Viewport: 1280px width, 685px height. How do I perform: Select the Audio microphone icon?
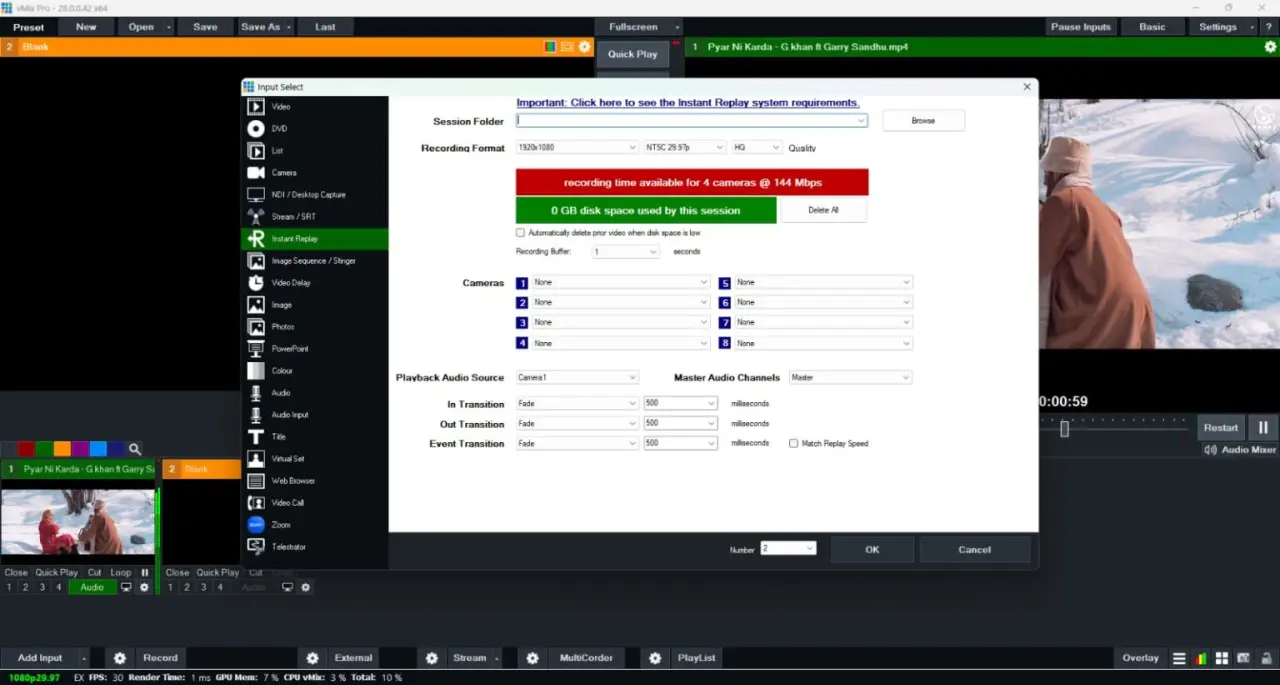(256, 392)
